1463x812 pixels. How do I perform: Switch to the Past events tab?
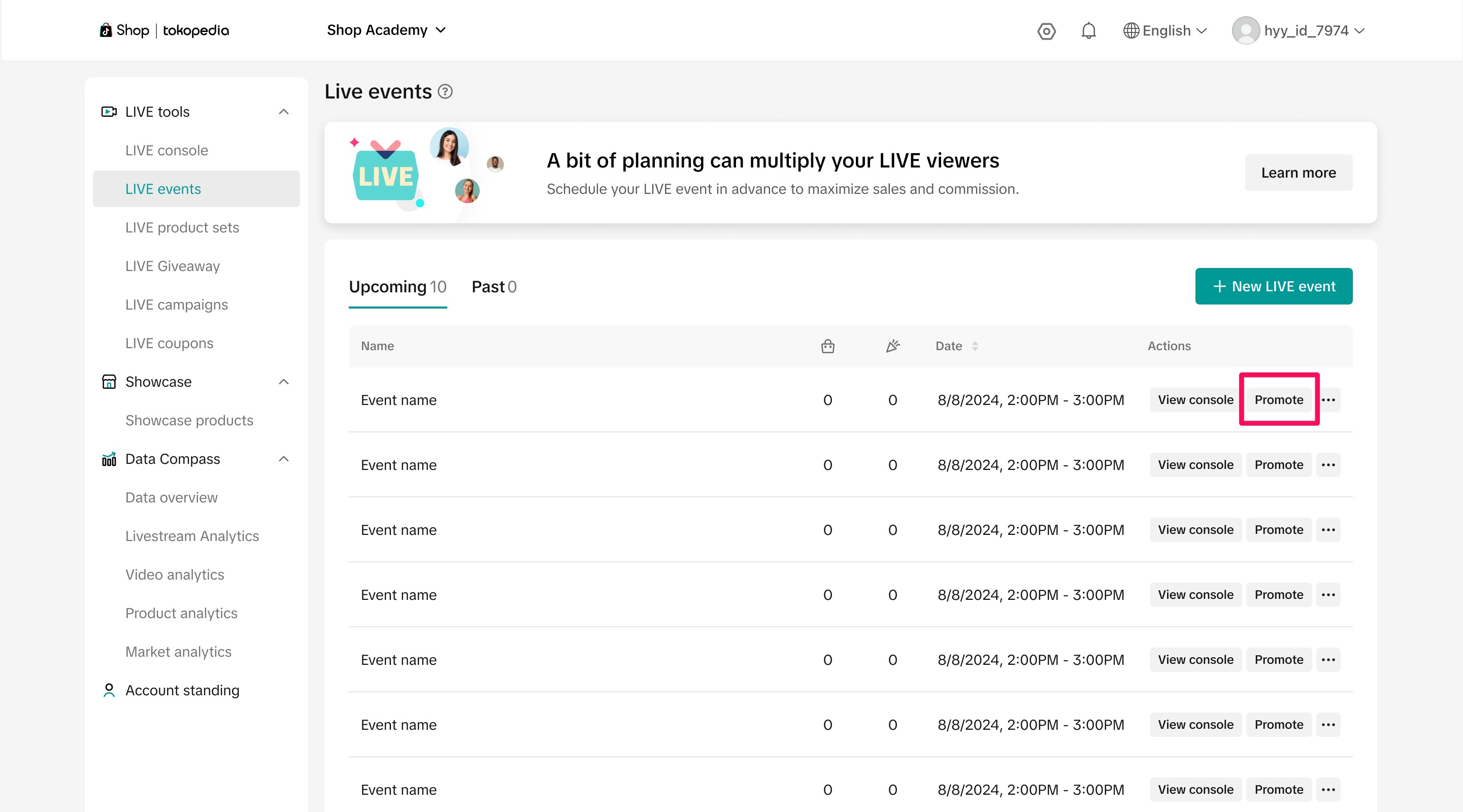493,287
